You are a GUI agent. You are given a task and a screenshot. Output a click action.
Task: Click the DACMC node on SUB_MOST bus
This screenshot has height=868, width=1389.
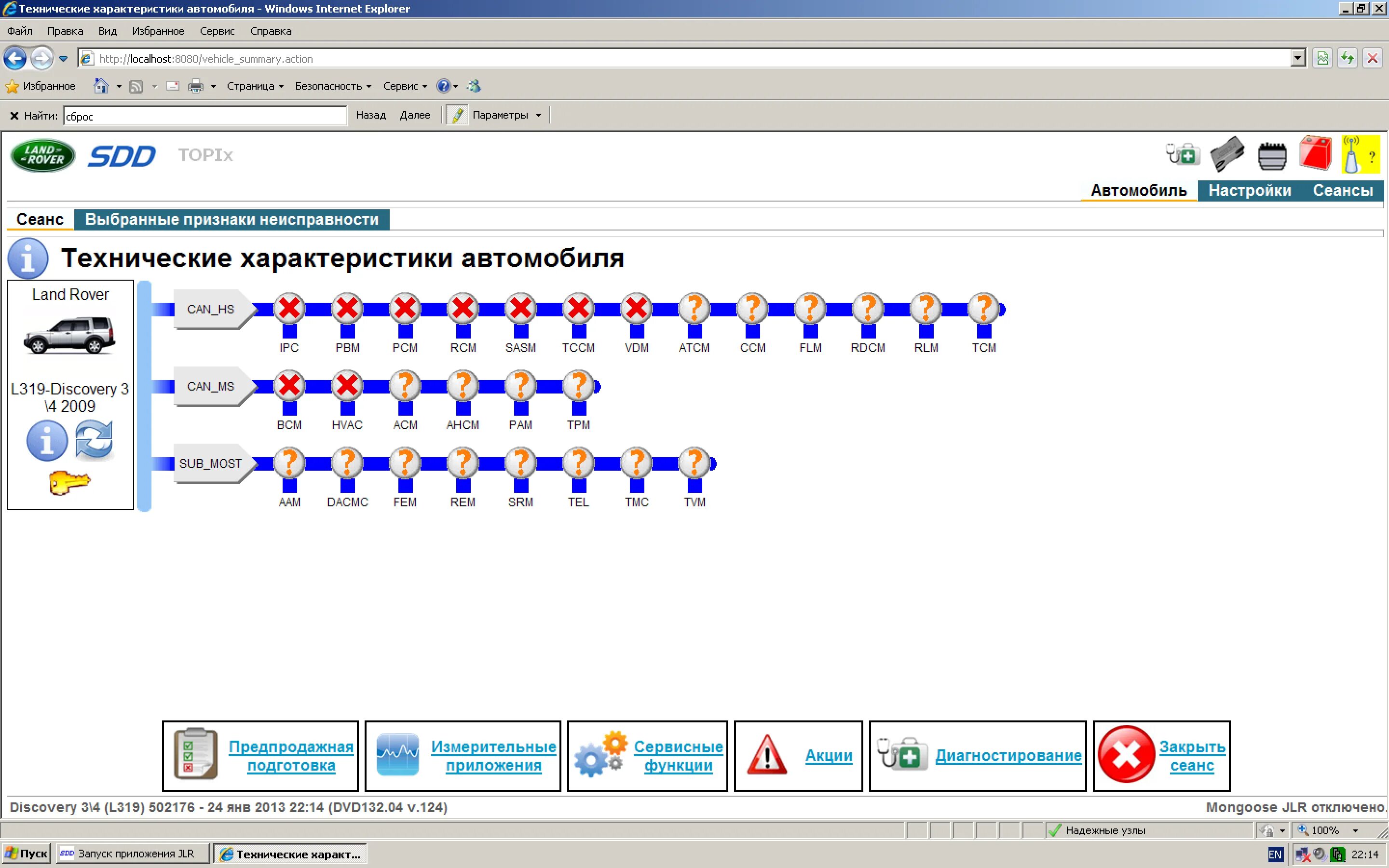pos(347,463)
